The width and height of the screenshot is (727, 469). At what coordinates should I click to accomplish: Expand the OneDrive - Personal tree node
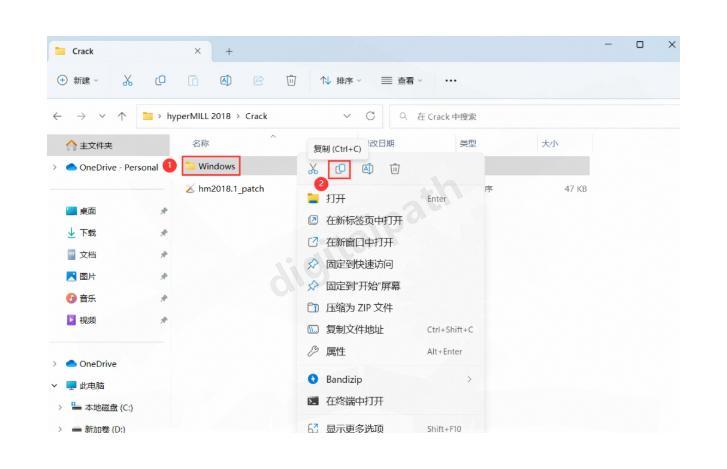coord(54,167)
